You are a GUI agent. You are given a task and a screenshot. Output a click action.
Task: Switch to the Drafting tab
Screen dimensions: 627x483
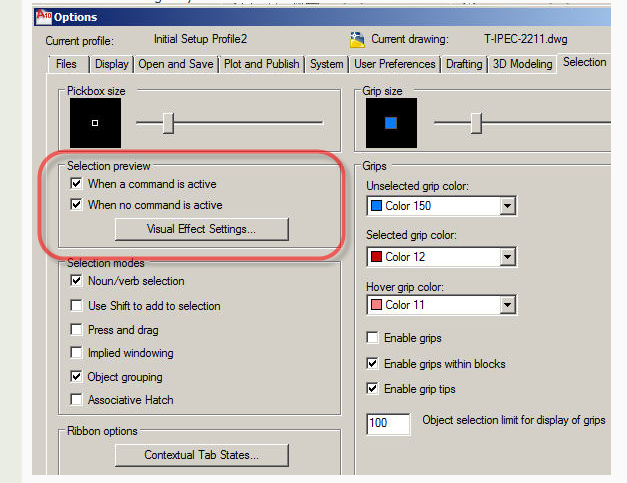pyautogui.click(x=464, y=64)
